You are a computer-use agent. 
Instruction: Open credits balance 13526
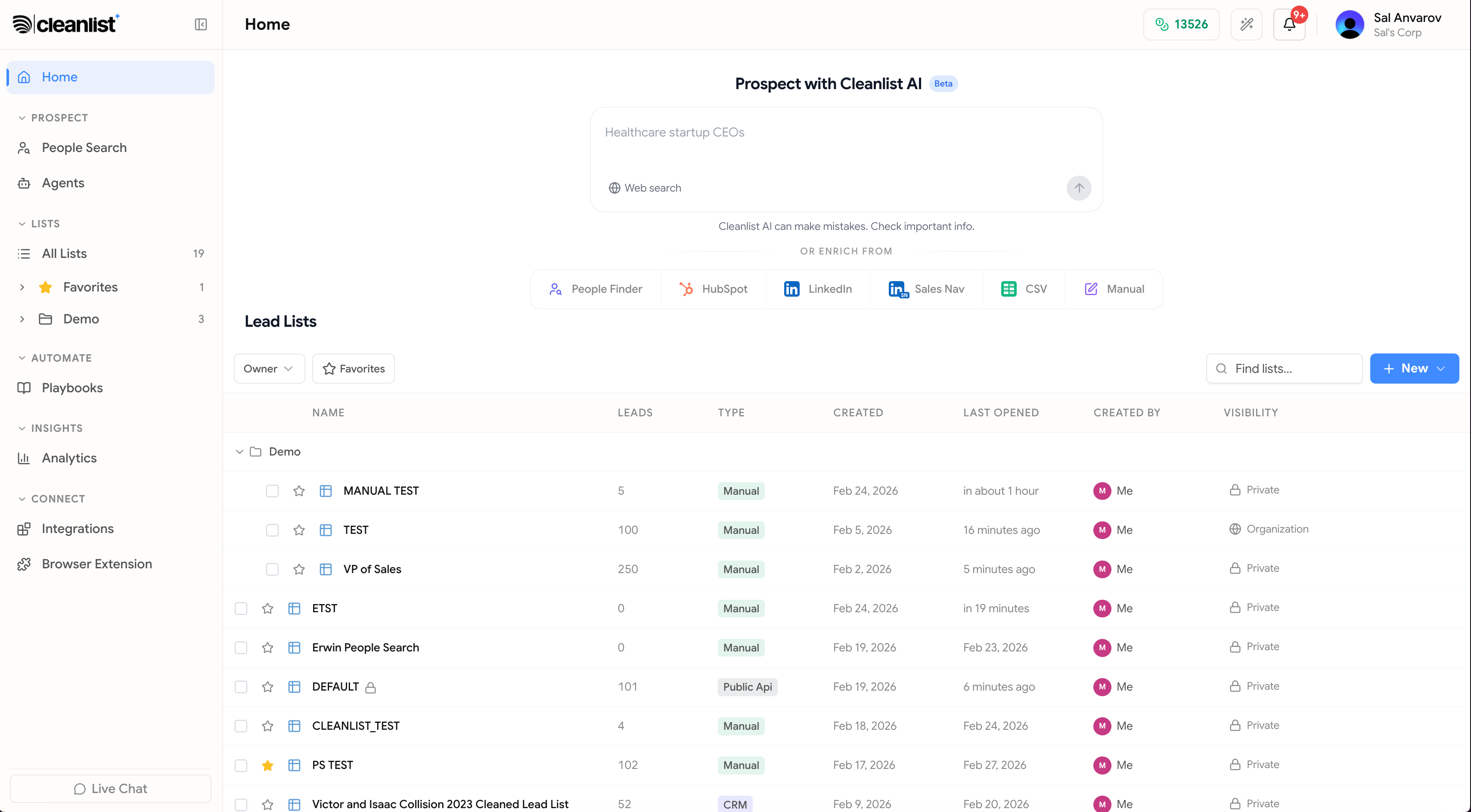pos(1181,25)
